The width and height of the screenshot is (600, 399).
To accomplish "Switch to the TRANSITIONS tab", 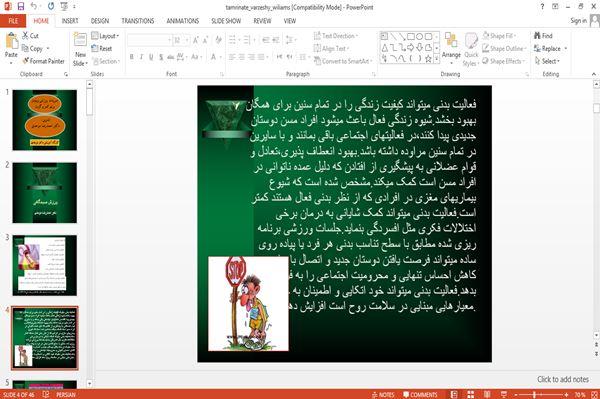I will 138,21.
